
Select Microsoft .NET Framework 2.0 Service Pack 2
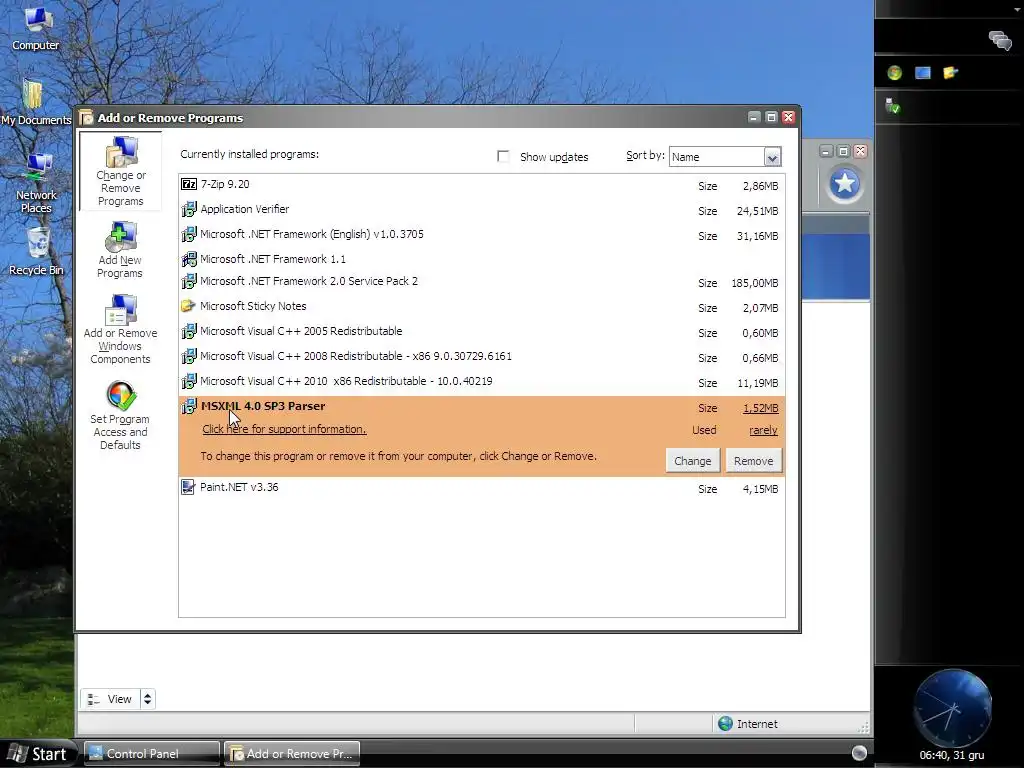coord(482,281)
